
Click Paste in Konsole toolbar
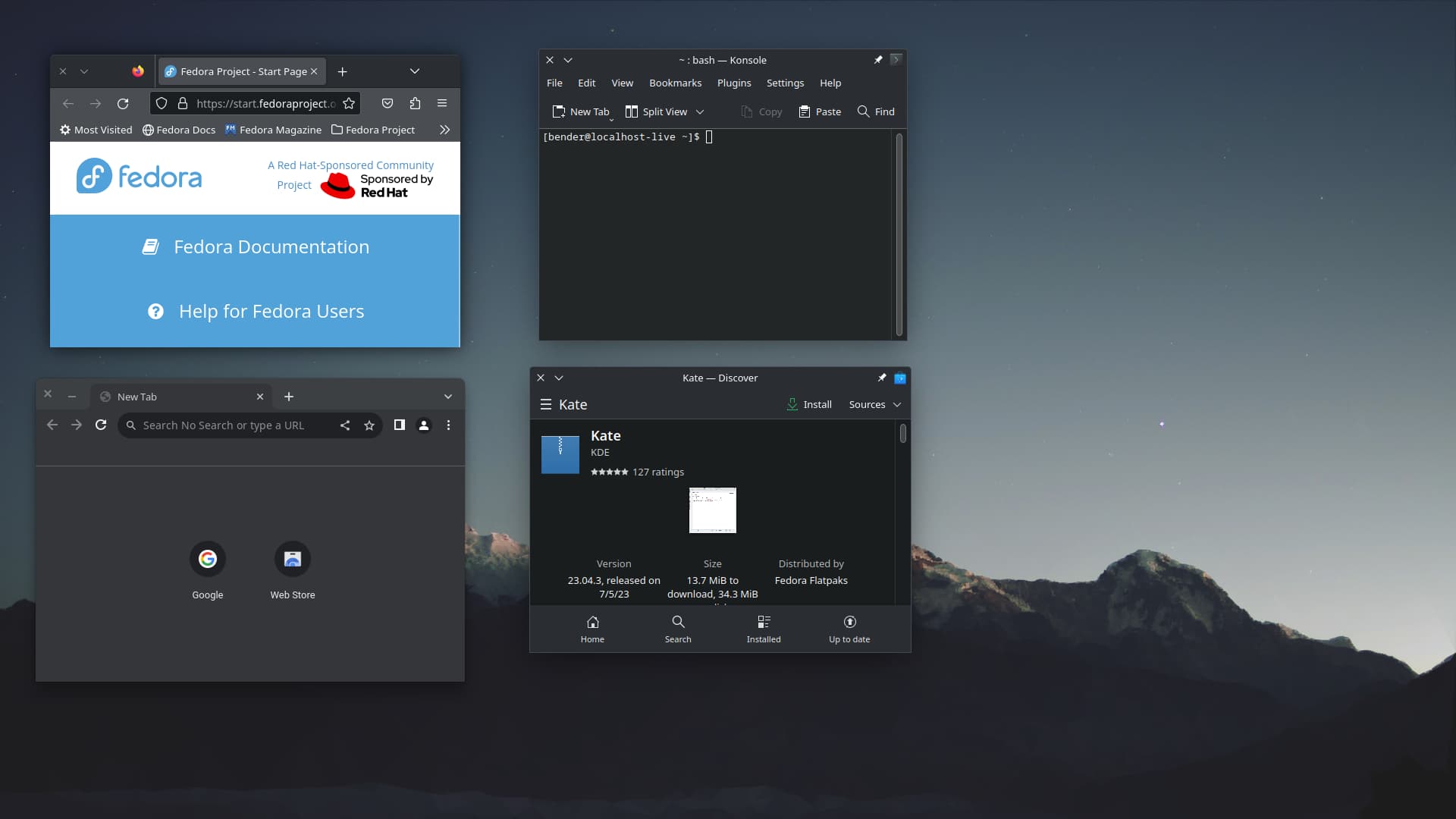click(x=820, y=111)
